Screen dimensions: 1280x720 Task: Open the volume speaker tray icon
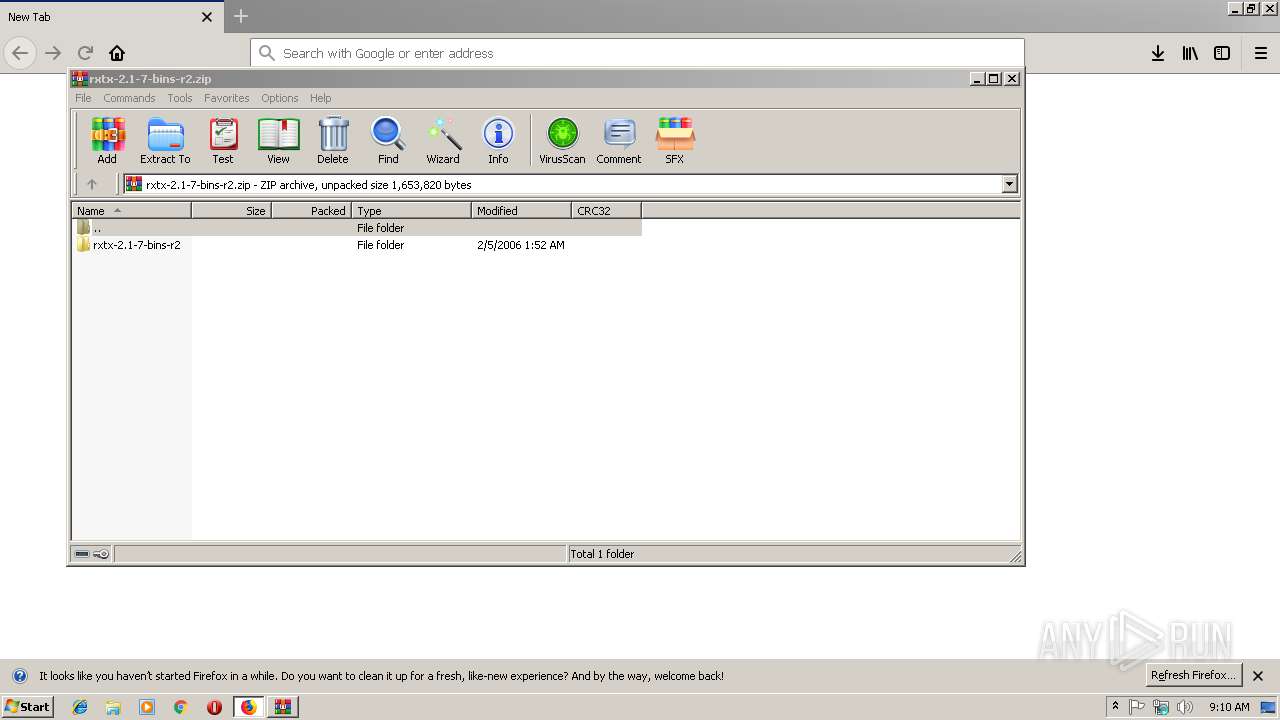pyautogui.click(x=1185, y=707)
